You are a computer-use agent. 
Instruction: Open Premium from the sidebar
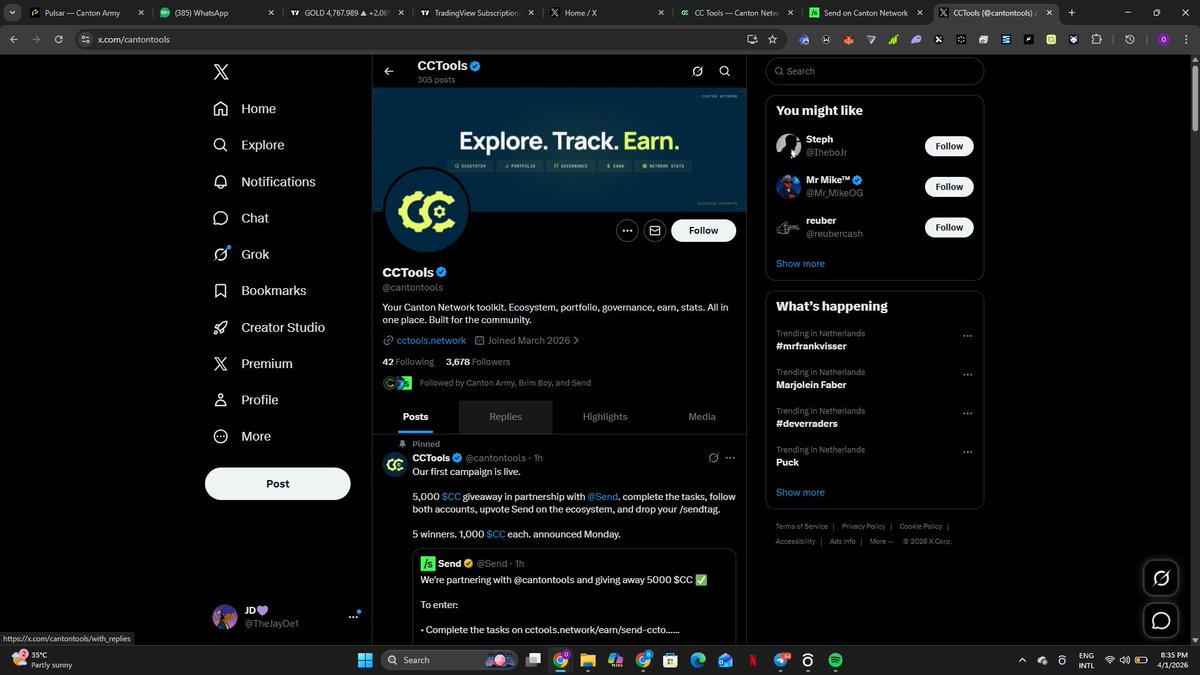[x=252, y=364]
